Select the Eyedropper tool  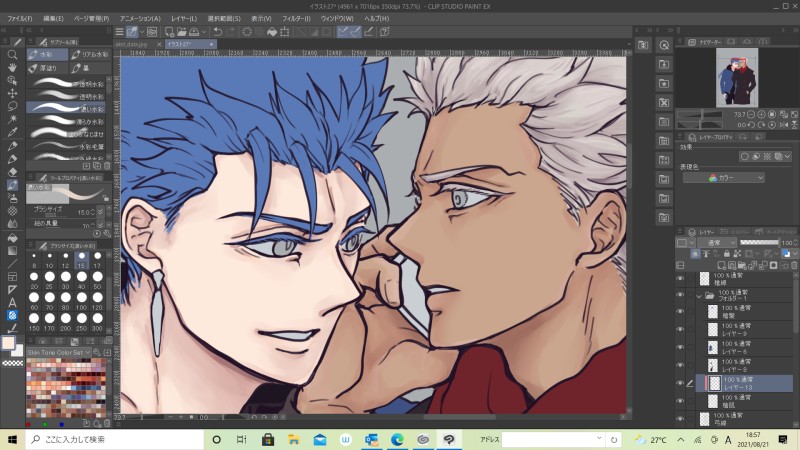click(12, 132)
